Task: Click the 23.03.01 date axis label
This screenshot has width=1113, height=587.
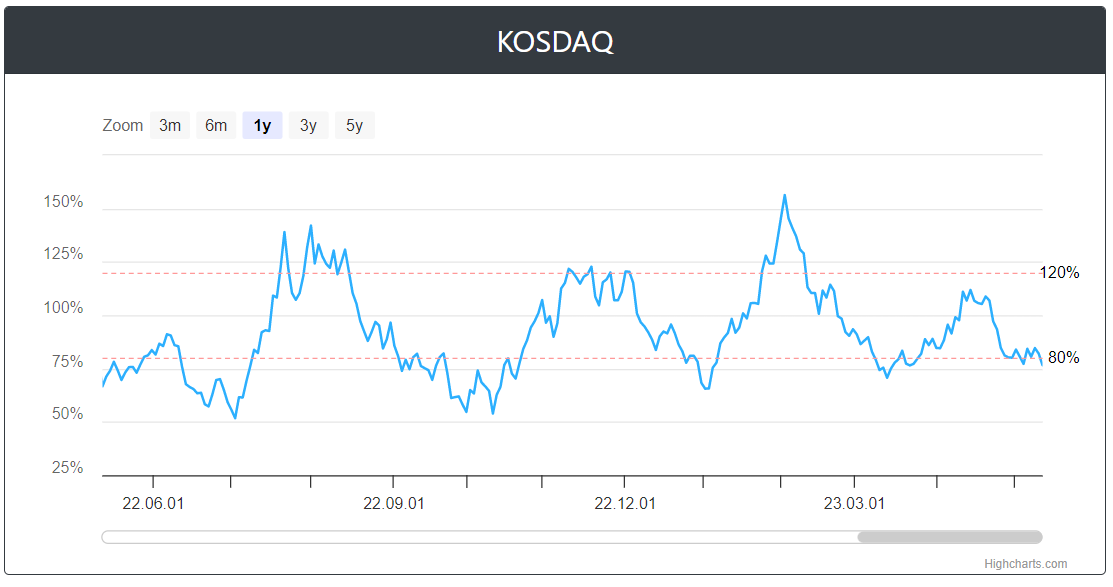Action: tap(854, 504)
